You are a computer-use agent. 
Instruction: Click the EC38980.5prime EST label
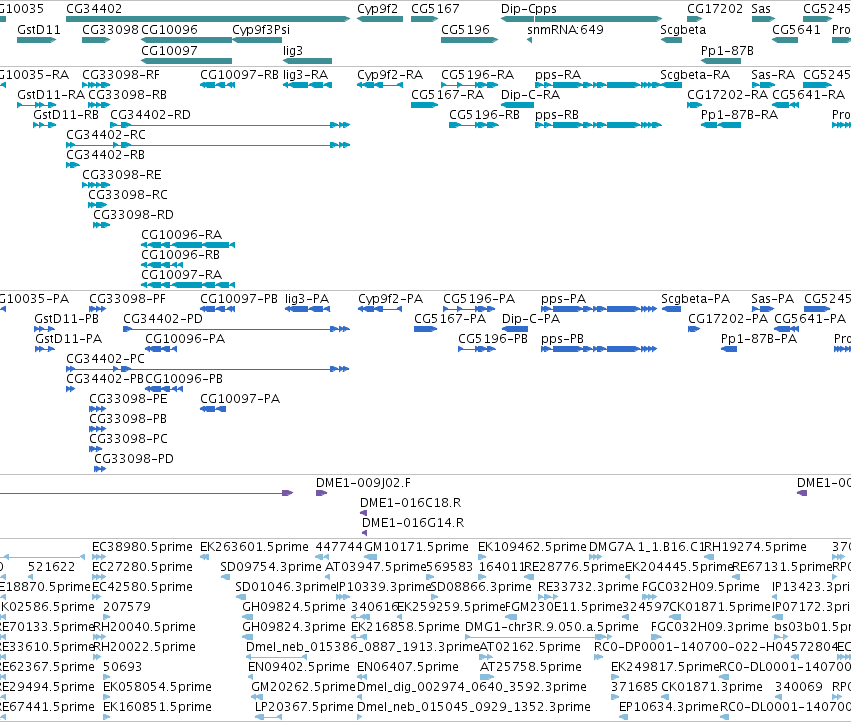point(142,547)
